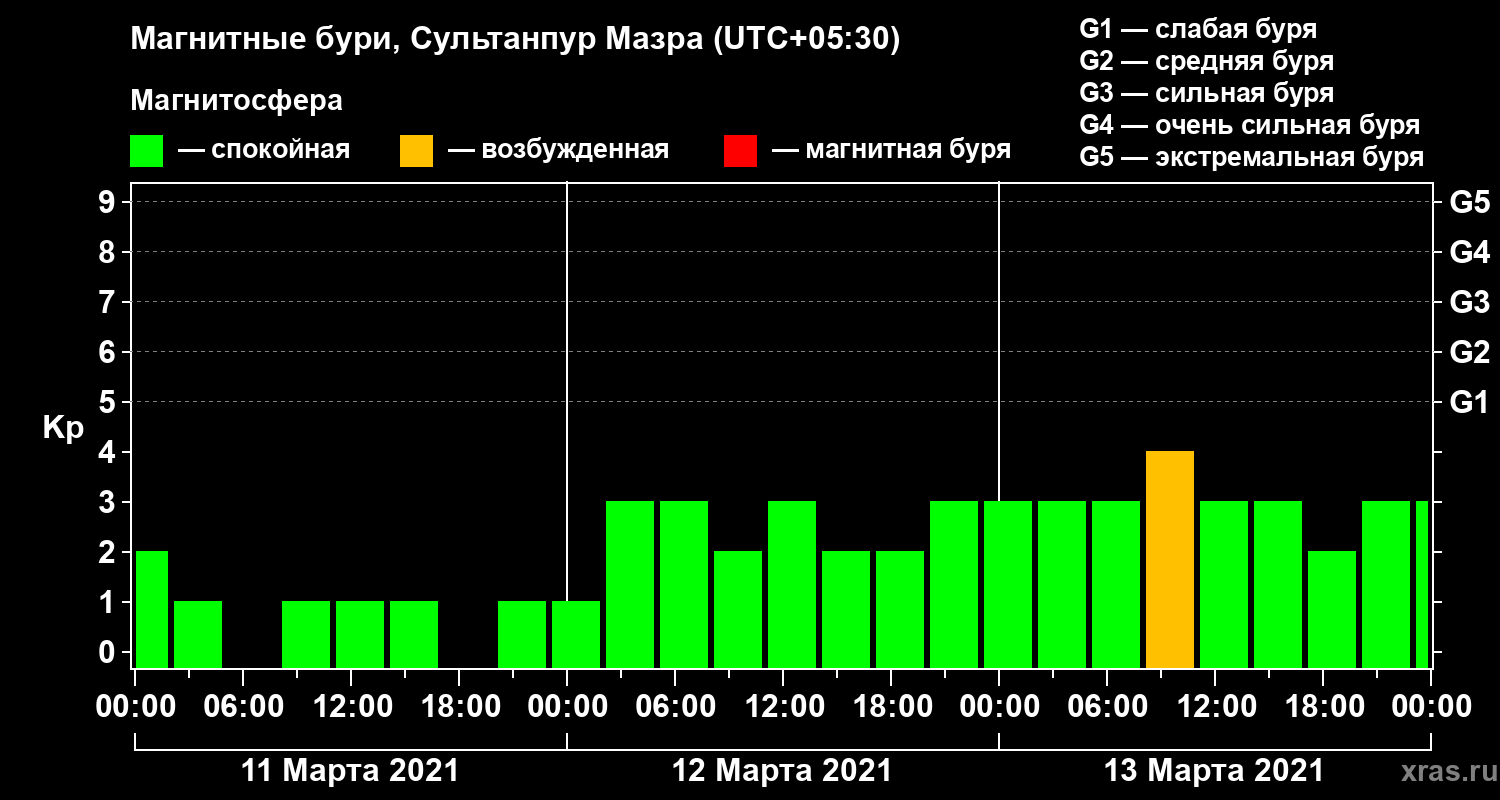The image size is (1500, 800).
Task: Click 'G5 — экстремальная буря' description
Action: (1252, 158)
